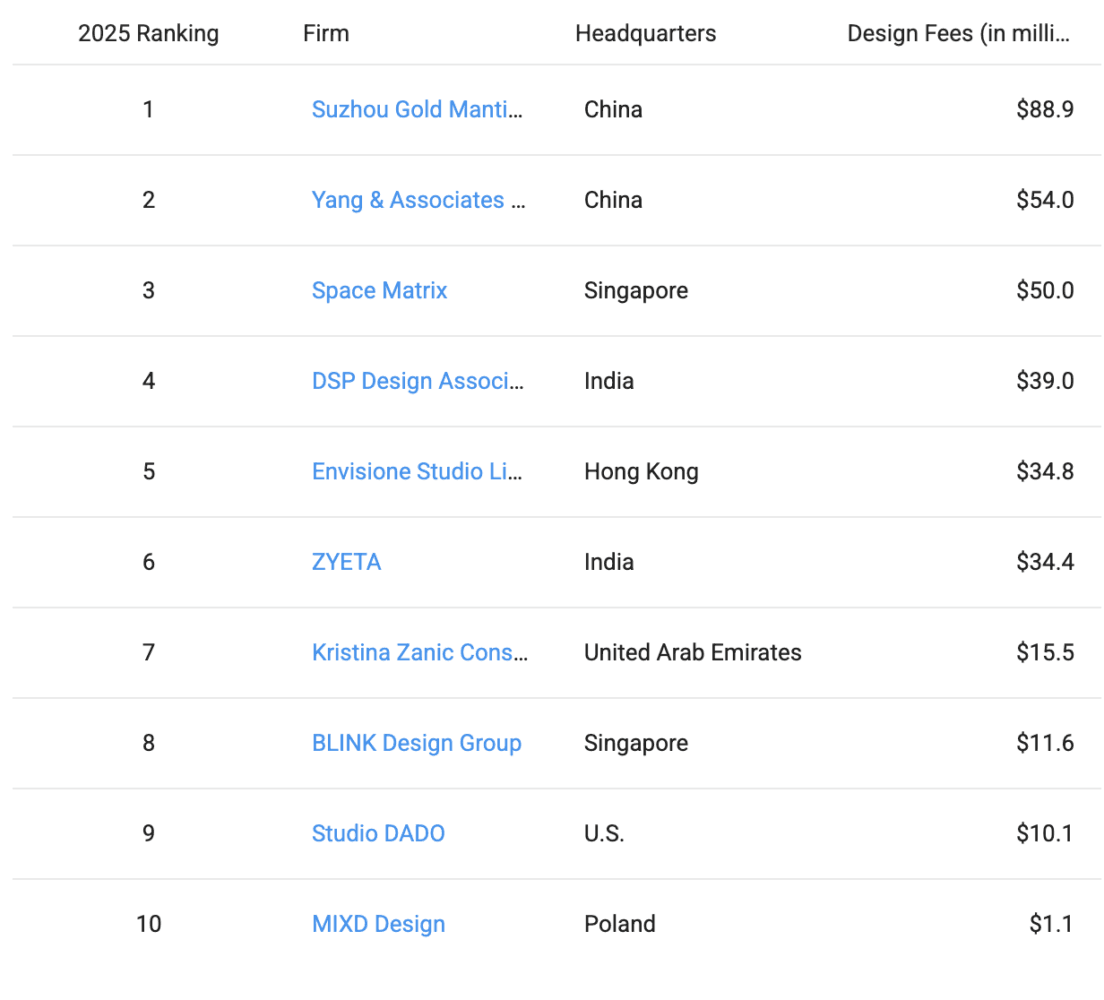
Task: Open the Space Matrix firm link
Action: 380,291
